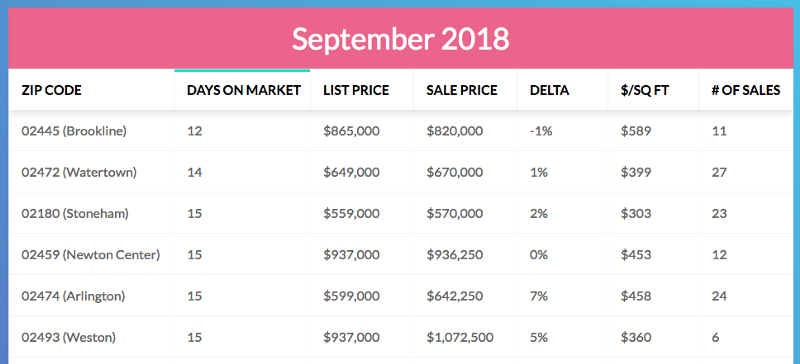
Task: Select the 02180 (Stoneham) row
Action: 401,213
